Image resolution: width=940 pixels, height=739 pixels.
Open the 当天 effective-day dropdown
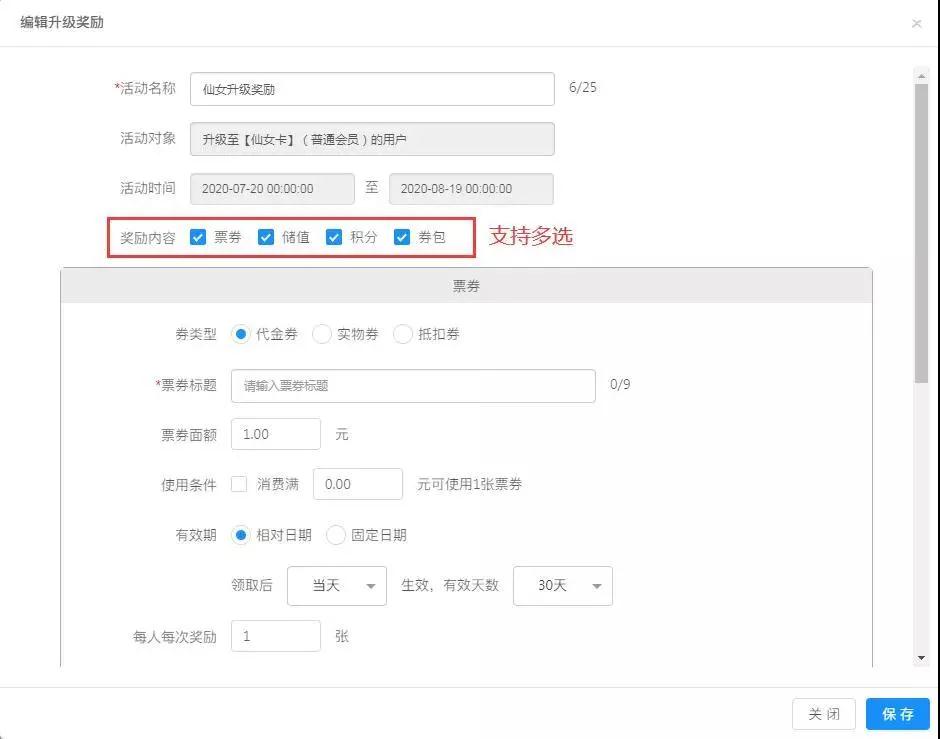(x=336, y=586)
